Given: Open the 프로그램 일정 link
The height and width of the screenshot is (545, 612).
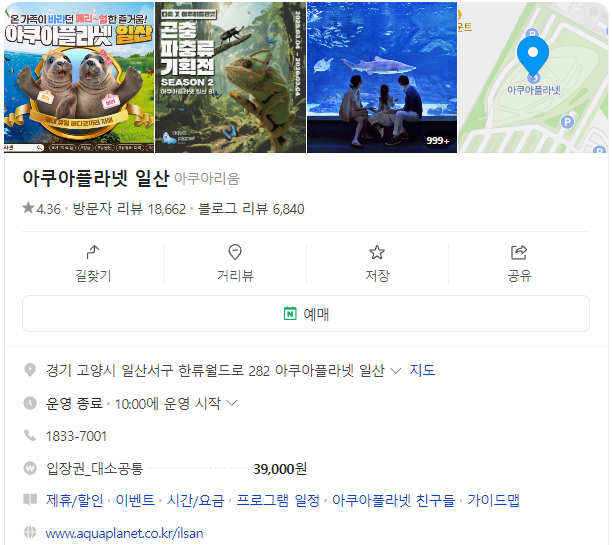Looking at the screenshot, I should 278,500.
